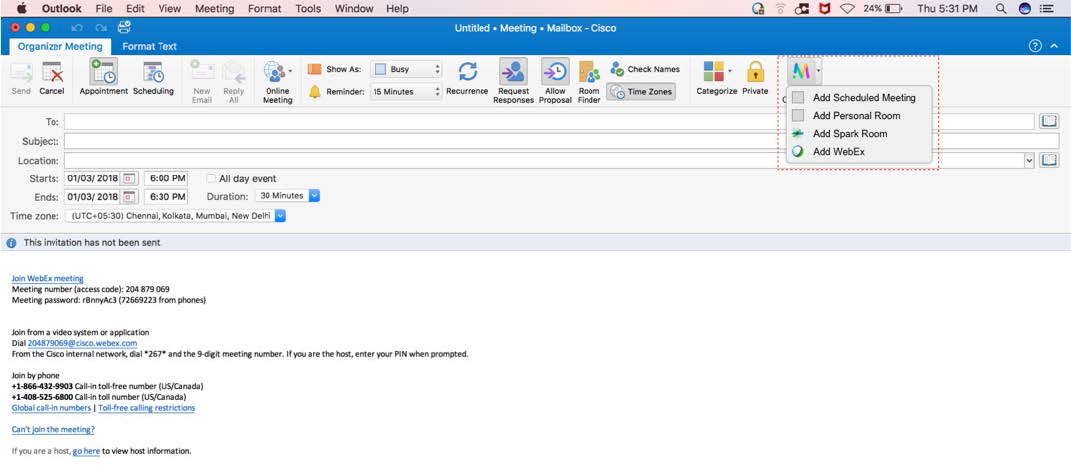Switch to the Format Text tab
Screen dimensions: 1071x468
click(x=150, y=46)
